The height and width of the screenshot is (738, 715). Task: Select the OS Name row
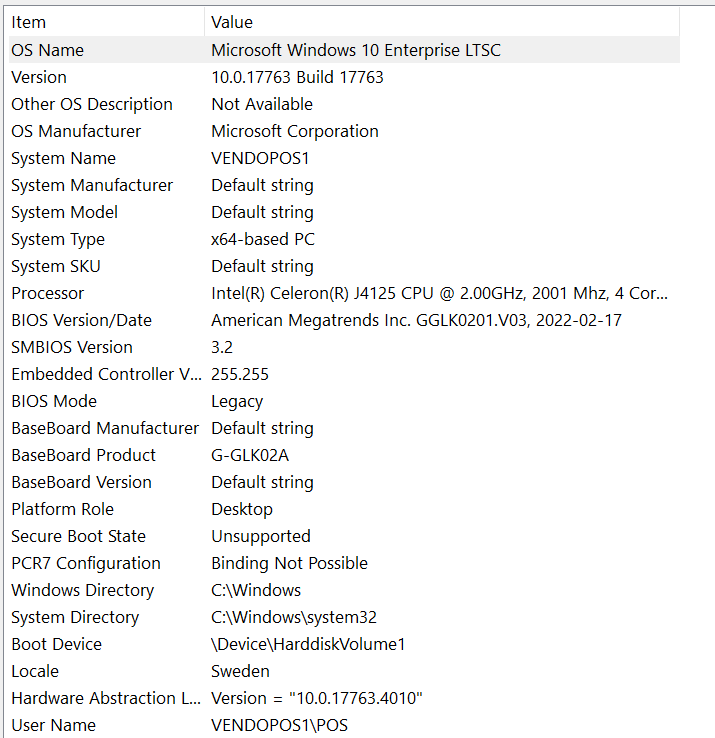coord(47,50)
